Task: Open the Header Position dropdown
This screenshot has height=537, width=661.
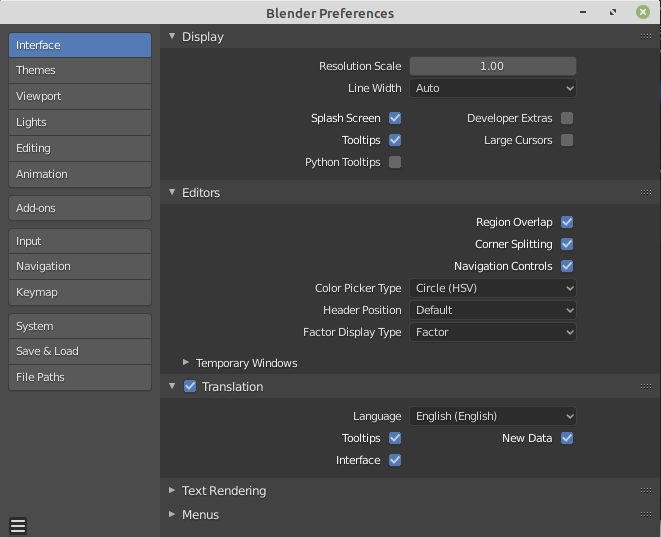Action: click(493, 310)
